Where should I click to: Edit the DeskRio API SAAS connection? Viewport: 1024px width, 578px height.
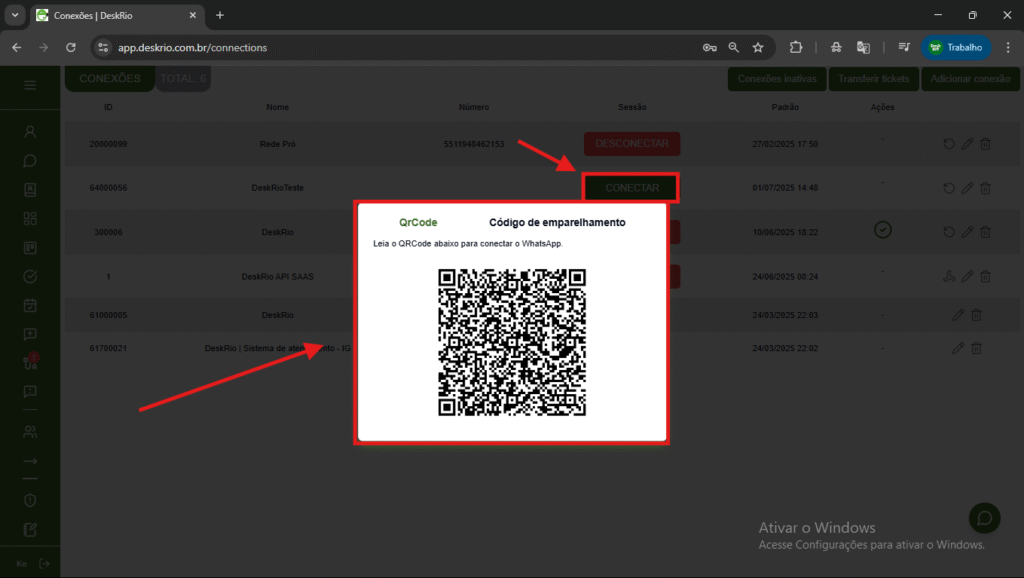point(967,276)
